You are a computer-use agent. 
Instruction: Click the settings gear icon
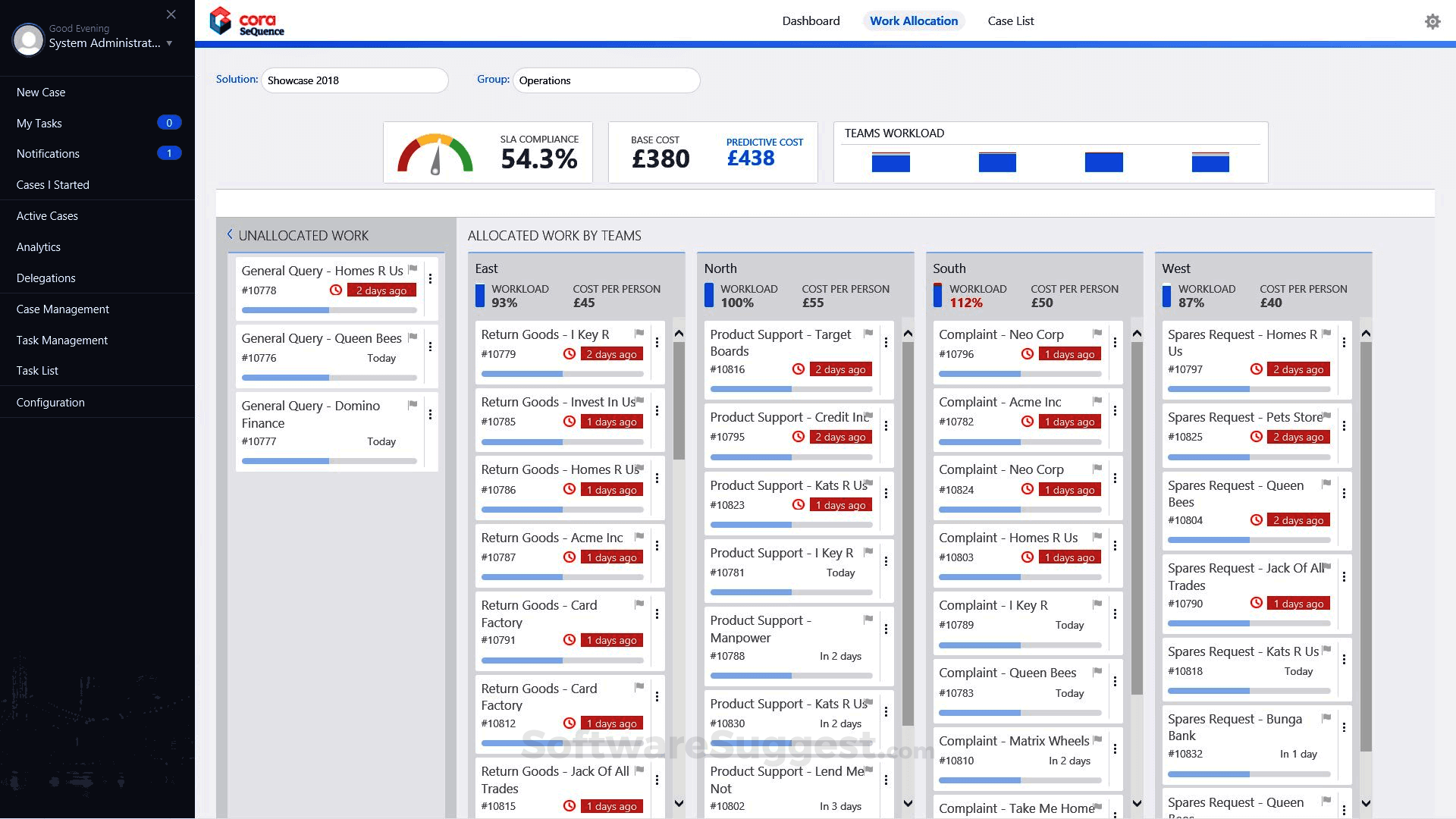[1432, 20]
